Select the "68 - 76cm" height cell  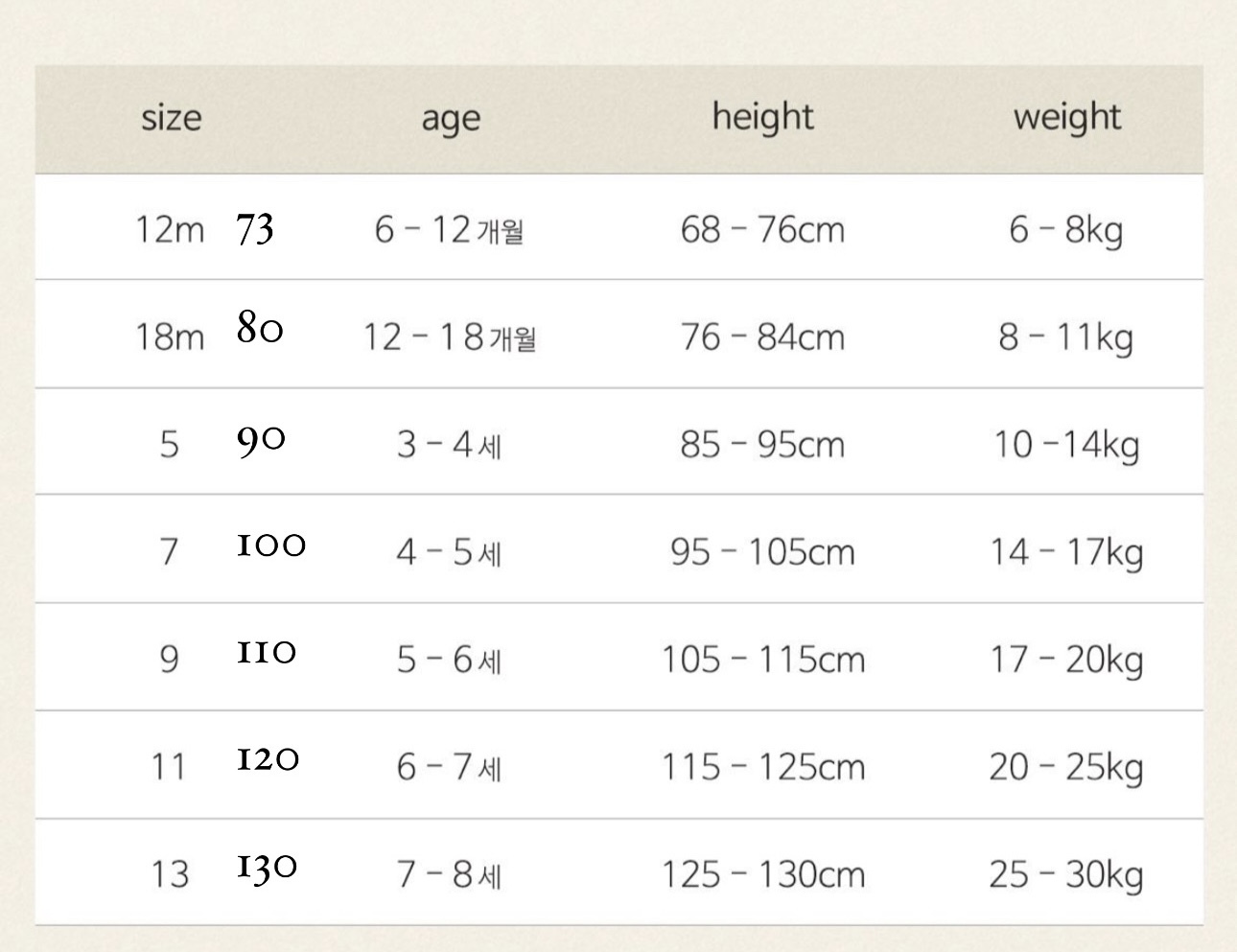pyautogui.click(x=762, y=230)
